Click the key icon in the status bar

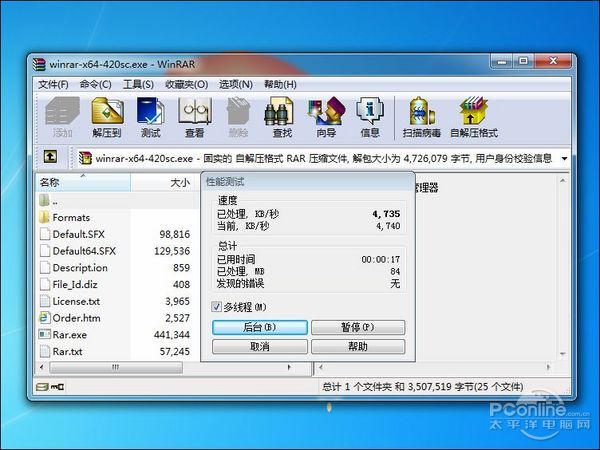(x=58, y=387)
